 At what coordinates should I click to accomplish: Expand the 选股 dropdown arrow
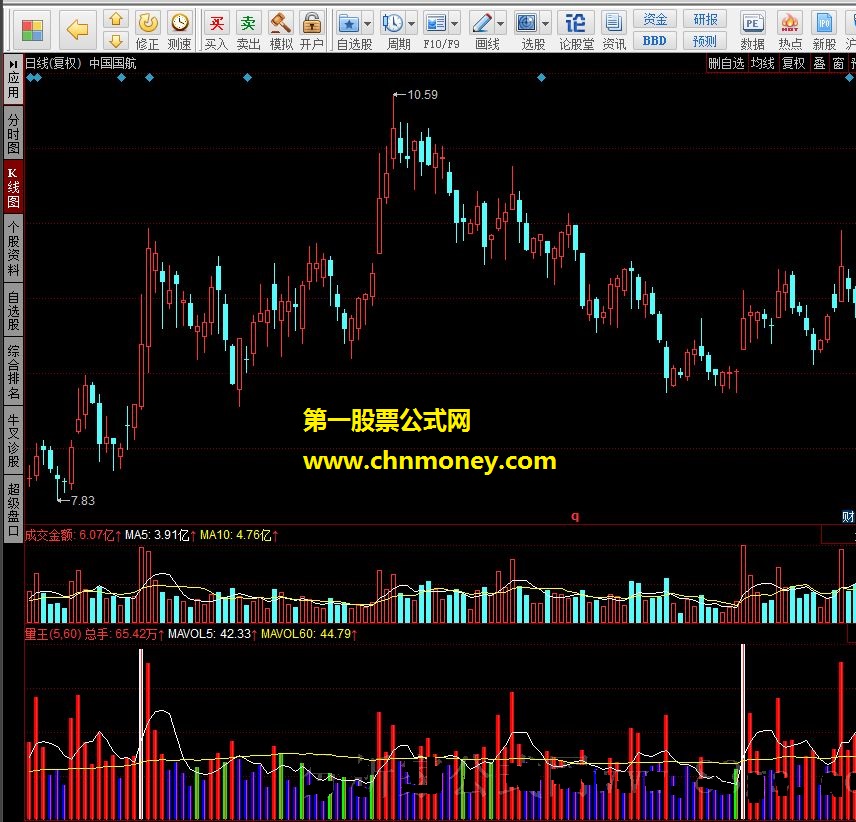(545, 24)
